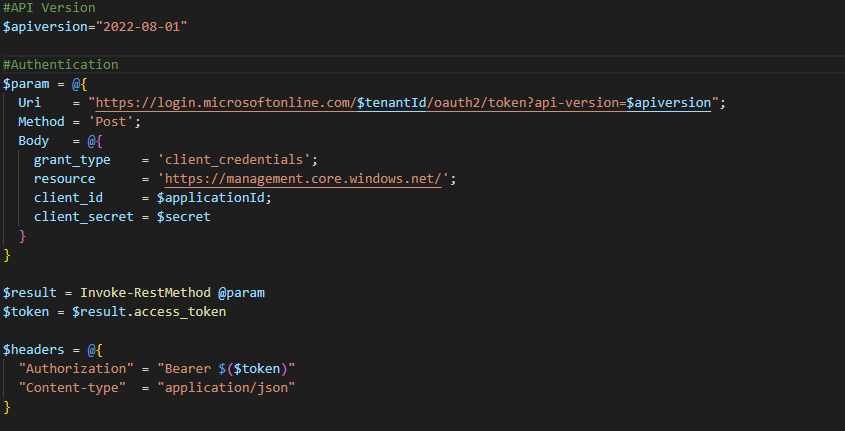Click $apiversion at end of Uri string
Screen dimensions: 845x431
tap(669, 103)
